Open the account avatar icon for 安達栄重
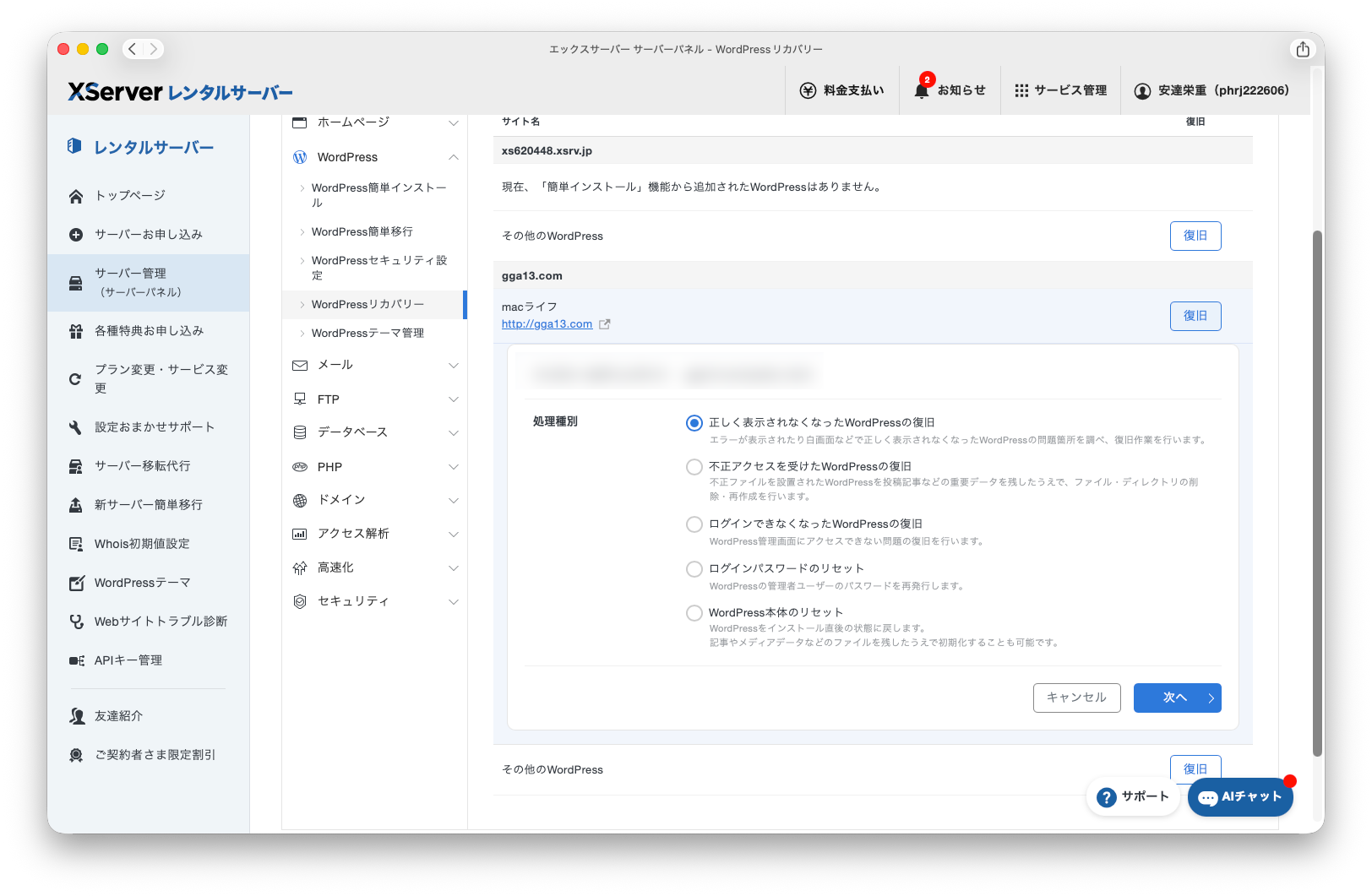The height and width of the screenshot is (896, 1372). click(1142, 90)
